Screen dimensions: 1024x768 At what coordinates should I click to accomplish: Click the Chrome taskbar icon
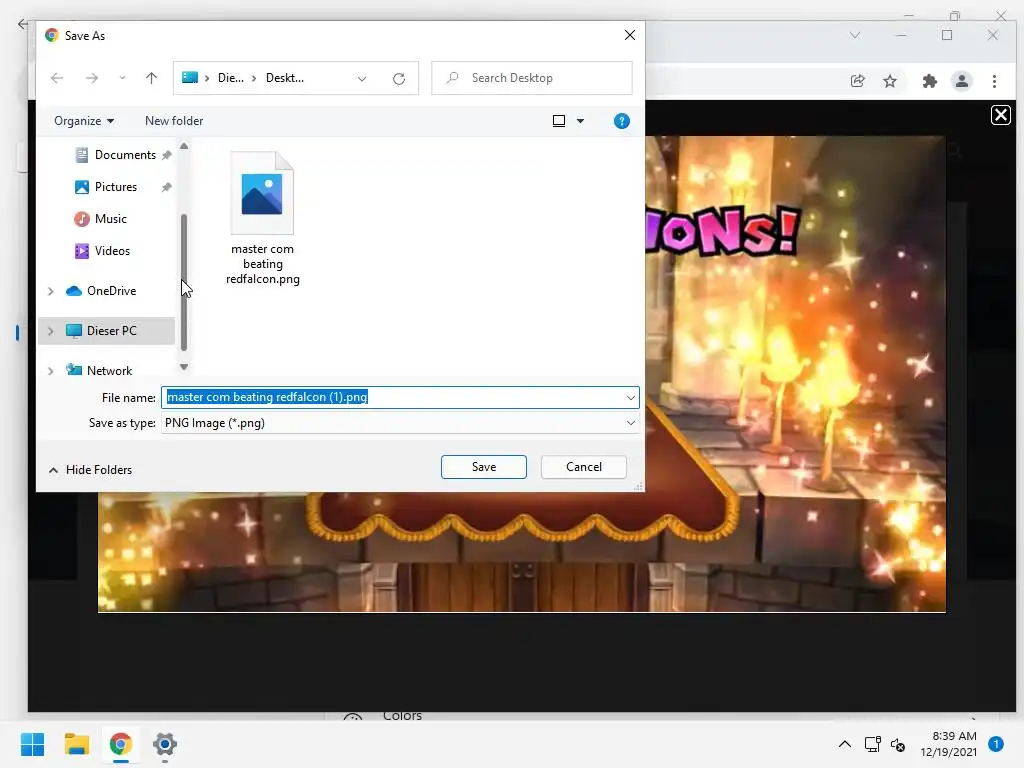[x=121, y=744]
